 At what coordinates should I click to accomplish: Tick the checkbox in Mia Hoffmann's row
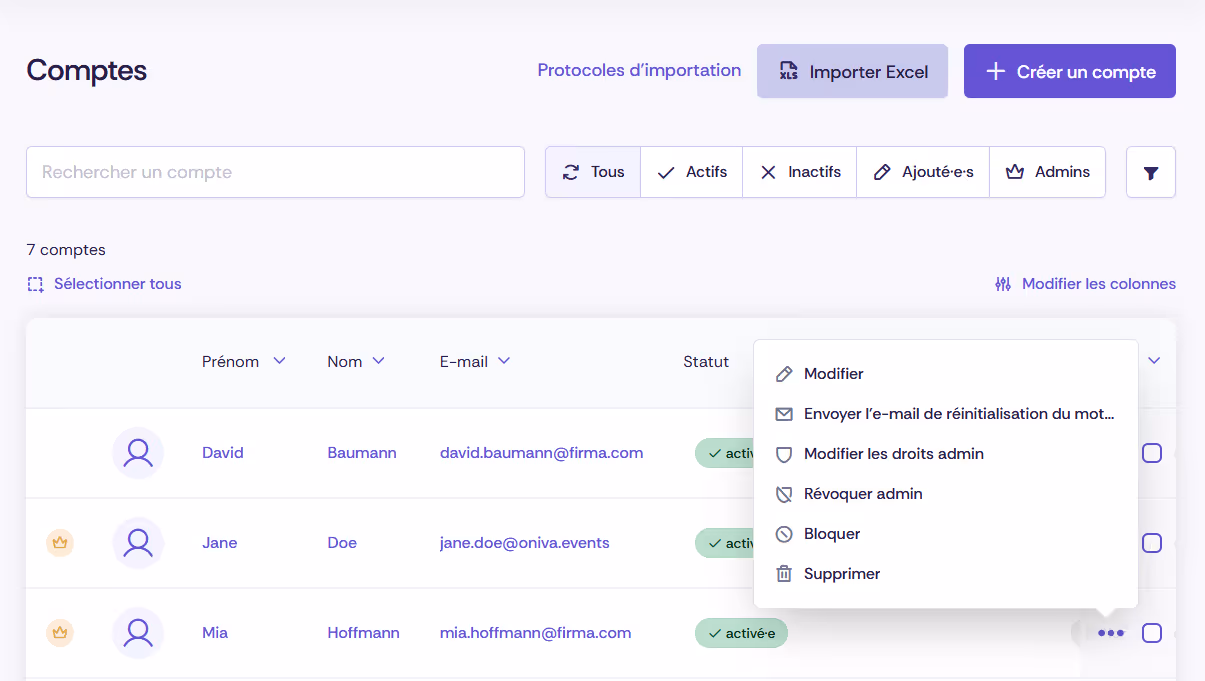click(x=1152, y=633)
